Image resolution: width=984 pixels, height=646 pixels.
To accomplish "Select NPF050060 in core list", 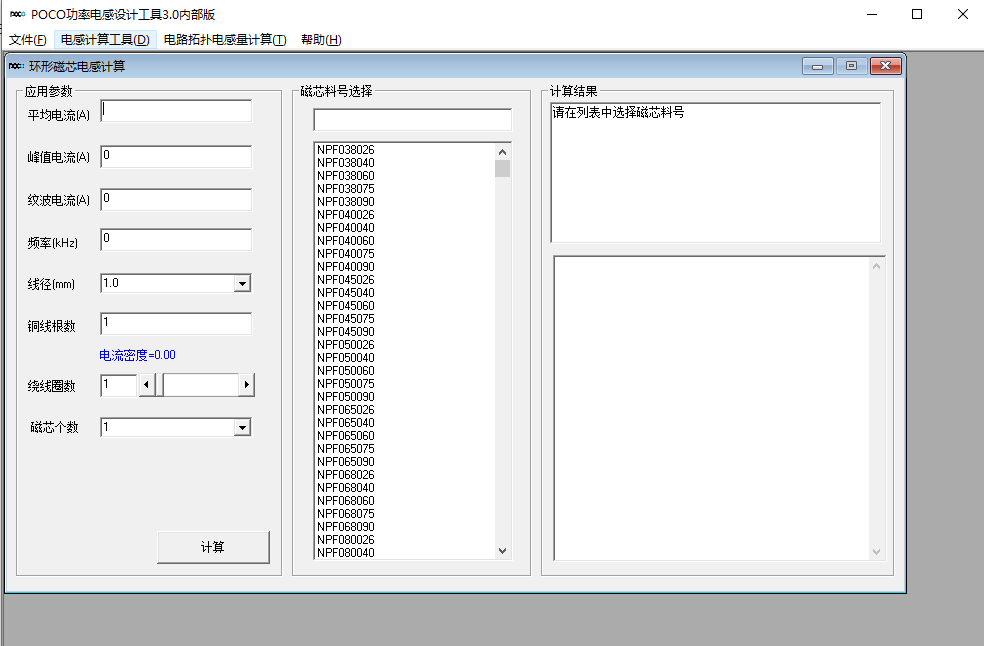I will (405, 370).
